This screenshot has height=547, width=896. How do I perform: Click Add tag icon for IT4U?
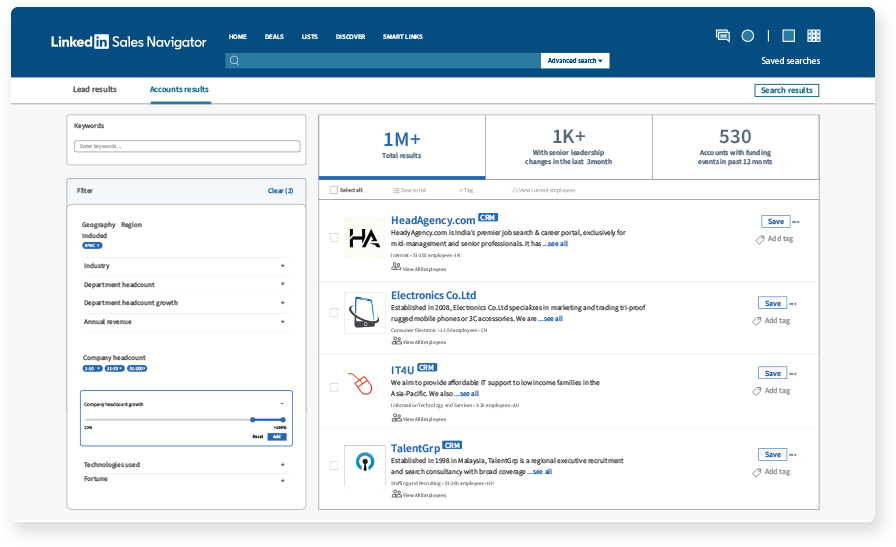(x=757, y=391)
